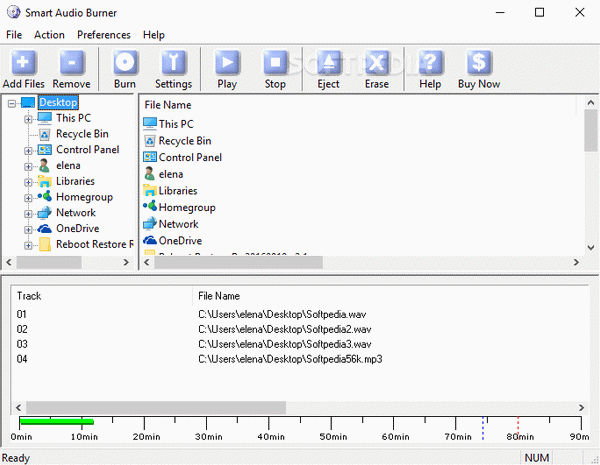This screenshot has height=465, width=600.
Task: Select Network in the folder tree
Action: tap(76, 212)
